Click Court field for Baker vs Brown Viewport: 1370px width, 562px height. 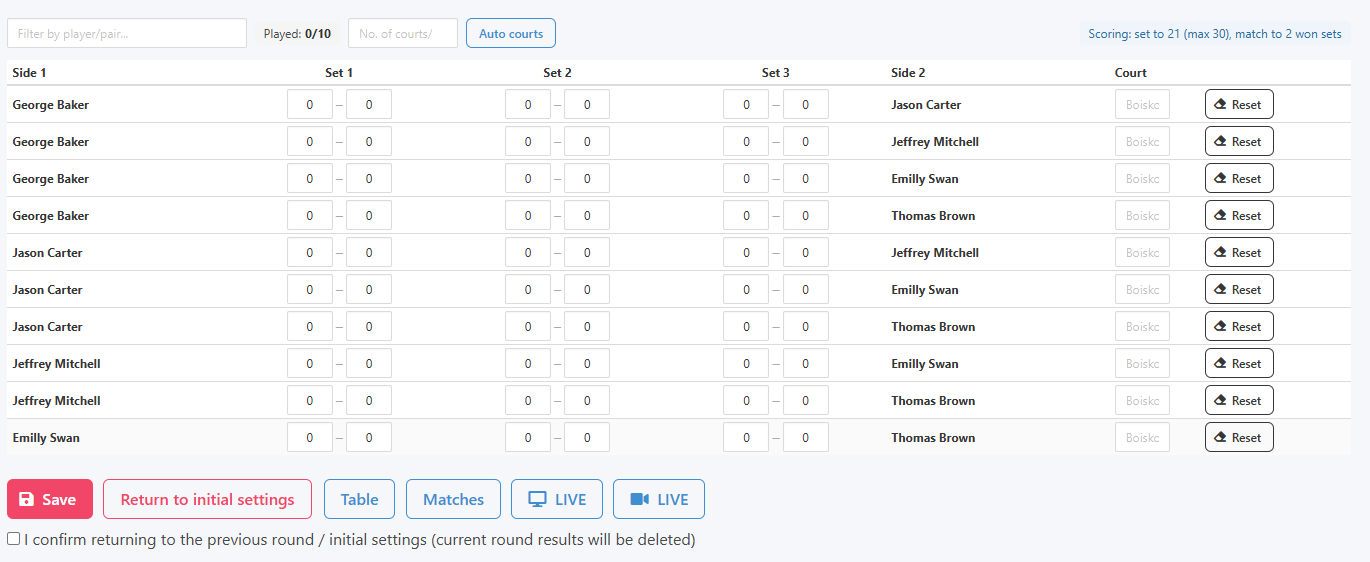pos(1142,215)
